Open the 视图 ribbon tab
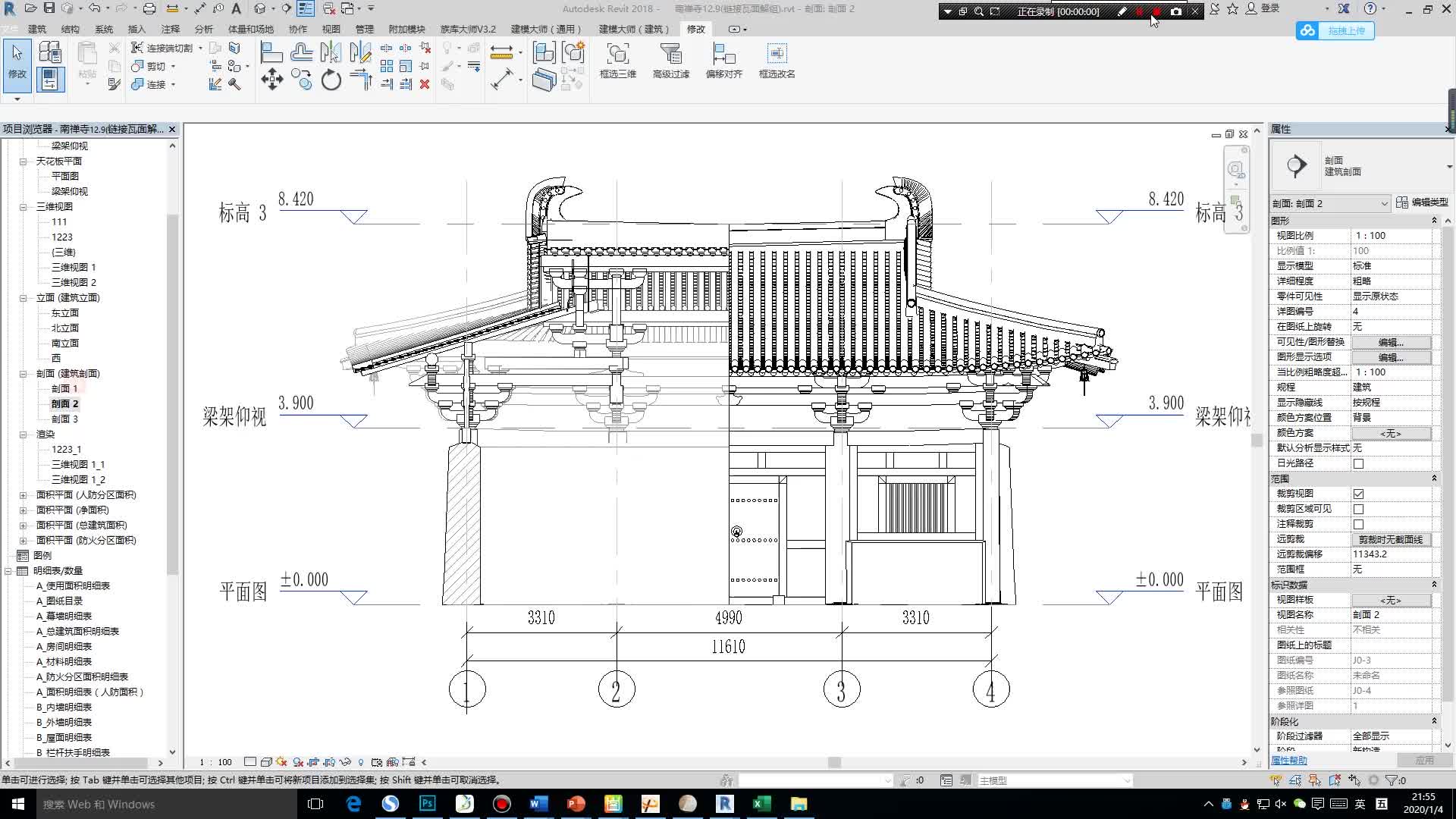1456x819 pixels. [x=331, y=29]
